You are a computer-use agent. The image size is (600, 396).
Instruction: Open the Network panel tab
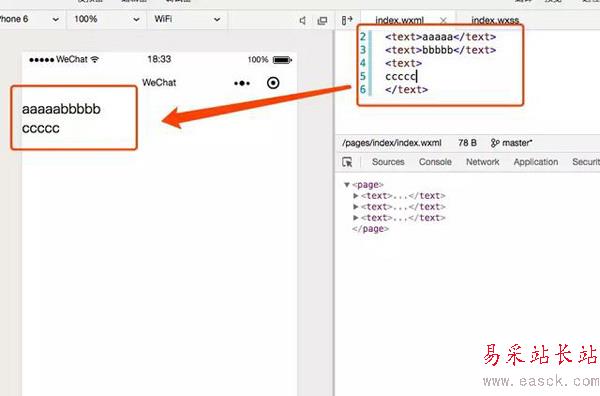[x=483, y=162]
